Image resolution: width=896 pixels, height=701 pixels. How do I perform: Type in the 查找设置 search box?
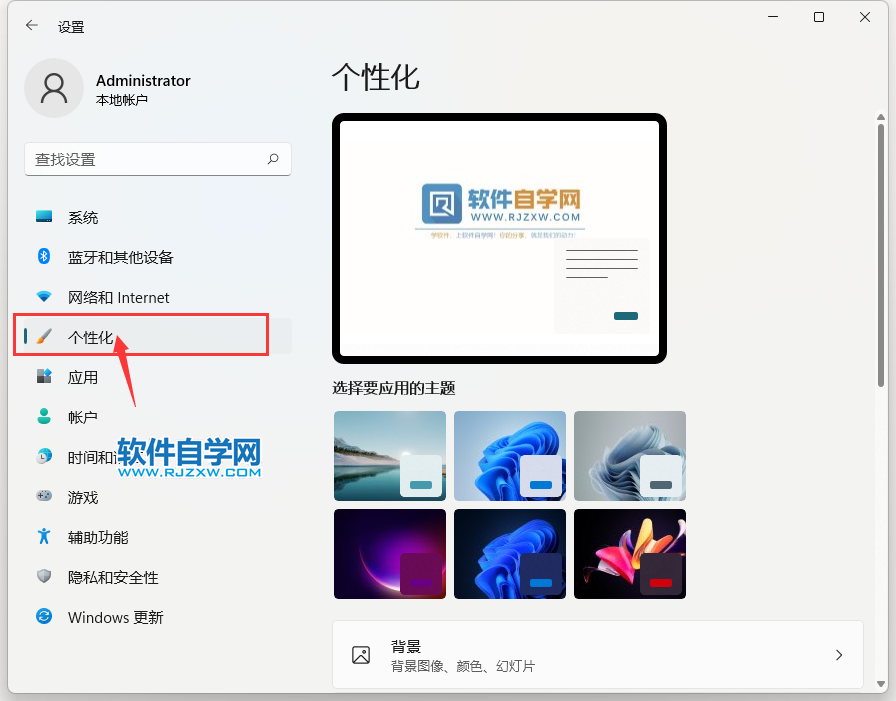coord(145,159)
